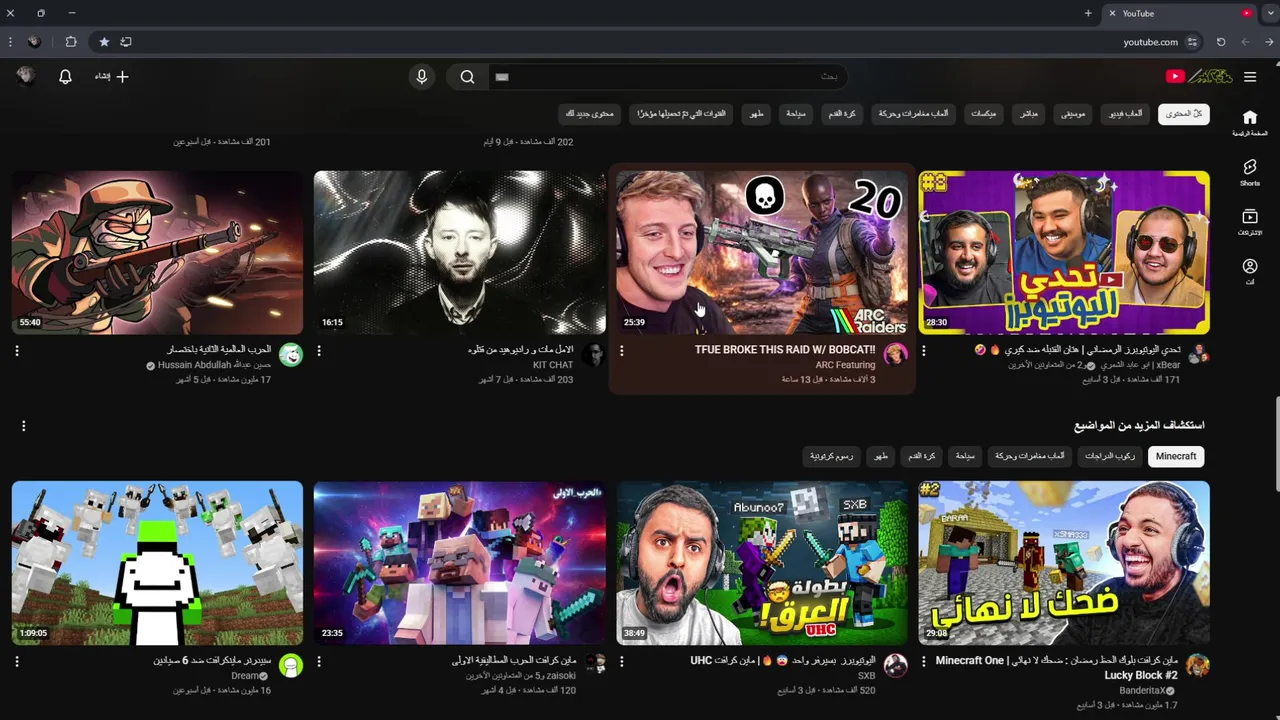Viewport: 1280px width, 720px height.
Task: Open the tab search dropdown arrow
Action: coord(1270,13)
